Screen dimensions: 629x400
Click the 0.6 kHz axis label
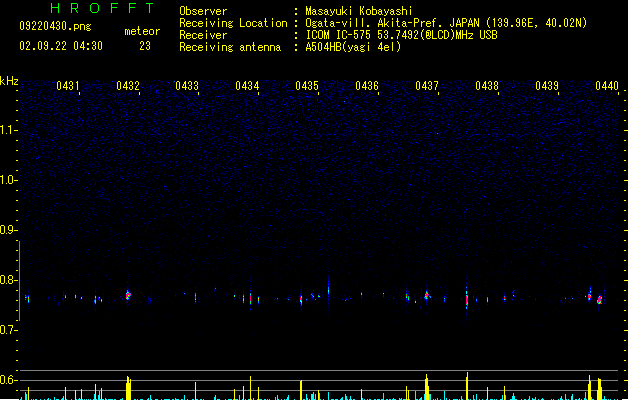[x=8, y=380]
